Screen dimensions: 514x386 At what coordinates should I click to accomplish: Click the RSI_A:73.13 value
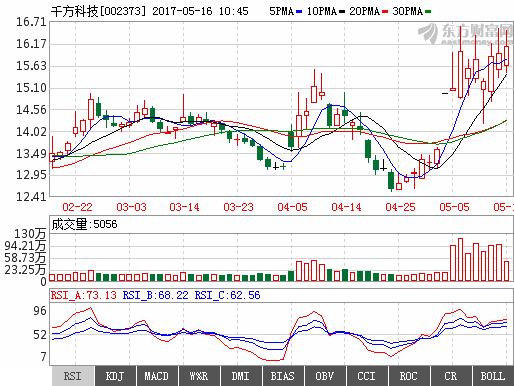point(84,295)
